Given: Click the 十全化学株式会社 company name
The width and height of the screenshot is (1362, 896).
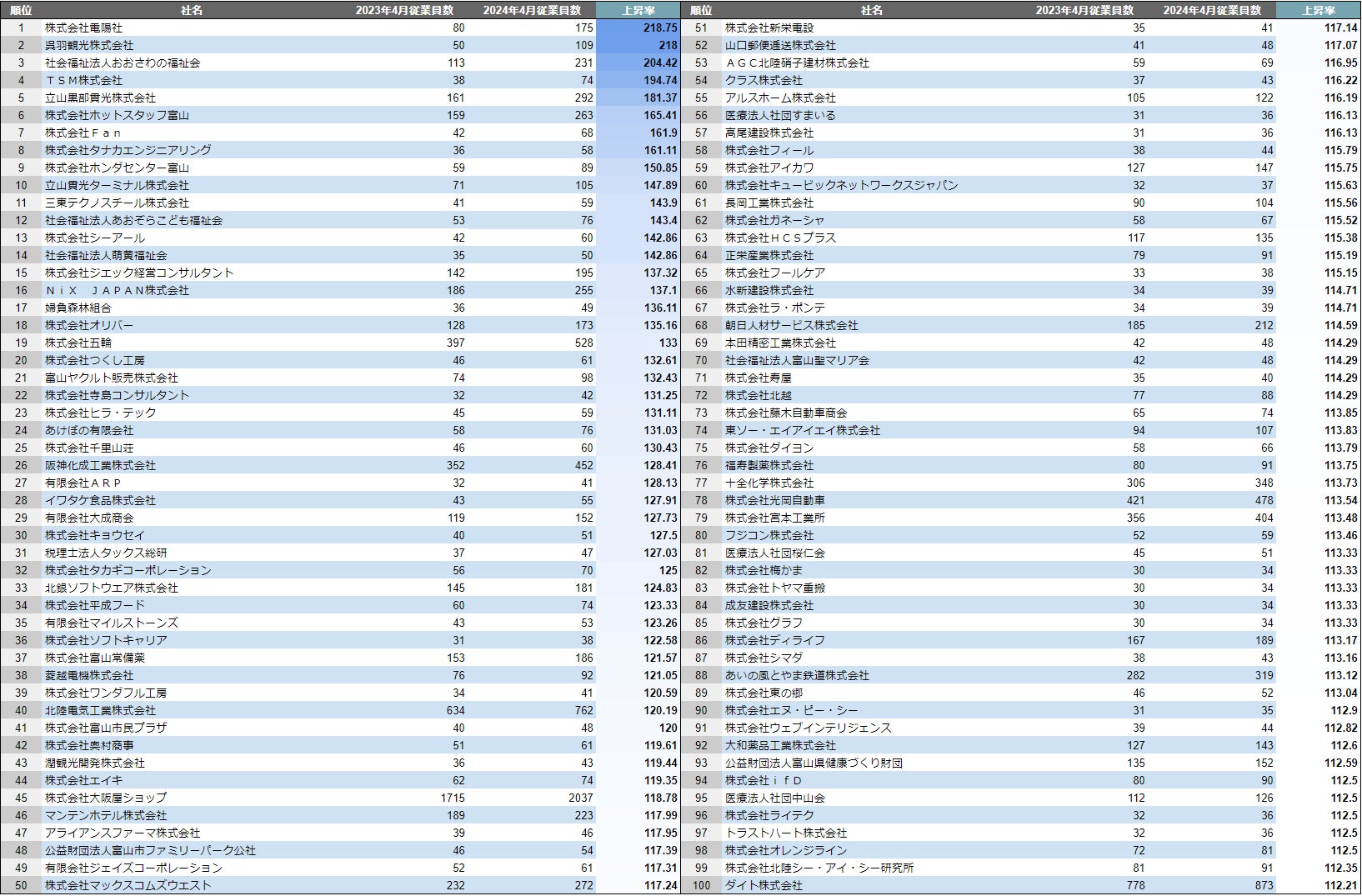Looking at the screenshot, I should click(x=769, y=483).
